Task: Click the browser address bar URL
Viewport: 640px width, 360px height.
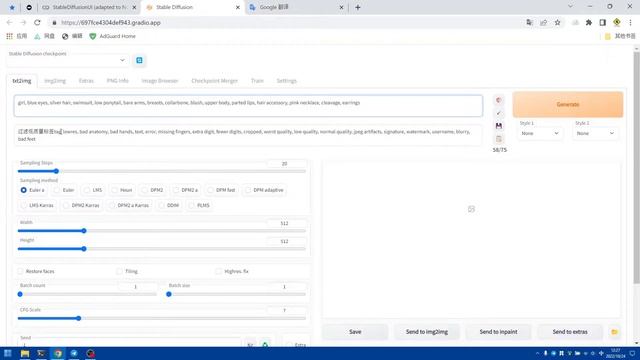Action: [x=111, y=23]
